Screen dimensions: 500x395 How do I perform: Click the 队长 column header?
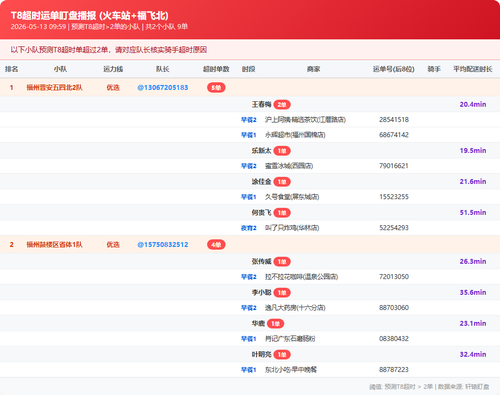[163, 69]
